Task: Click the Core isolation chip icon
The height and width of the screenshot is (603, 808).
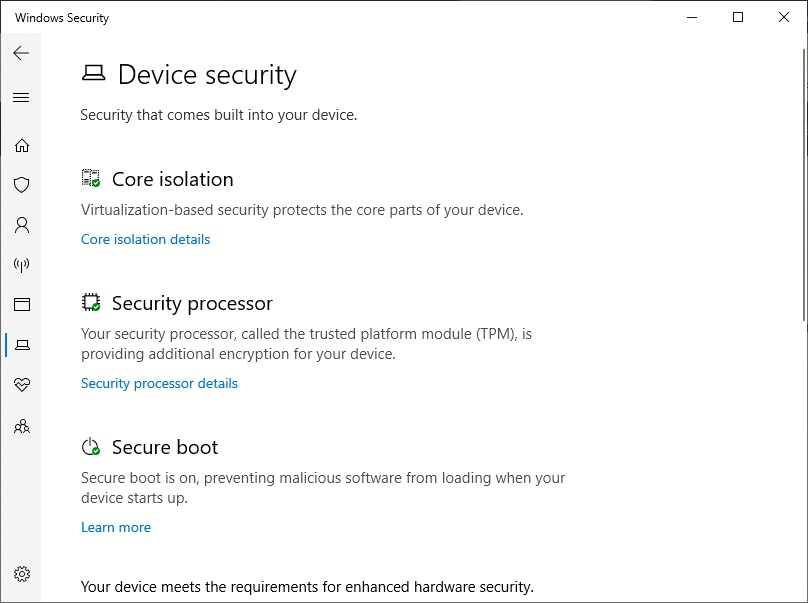Action: (x=91, y=179)
